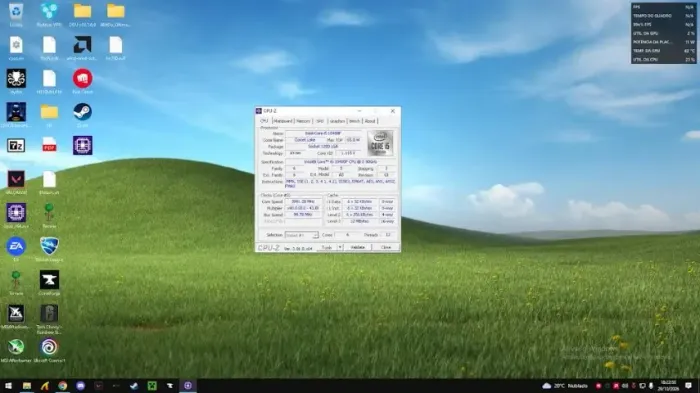Click the Validate button in CPU-Z
Viewport: 700px width, 393px height.
coord(358,247)
